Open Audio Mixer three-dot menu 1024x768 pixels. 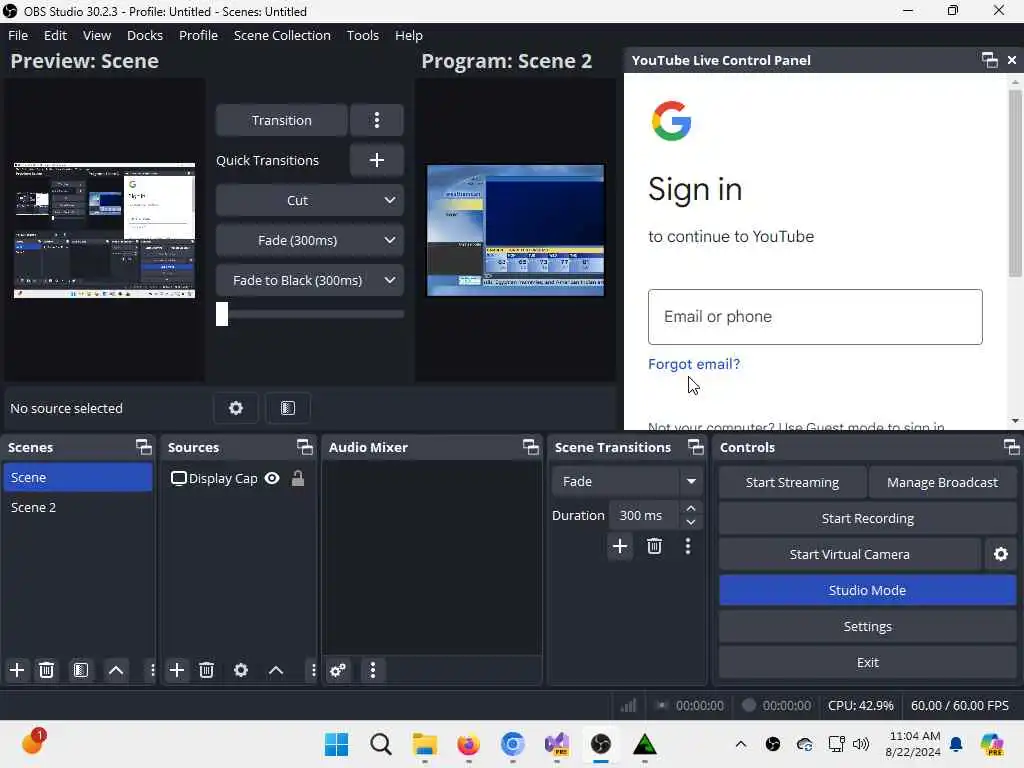point(373,670)
